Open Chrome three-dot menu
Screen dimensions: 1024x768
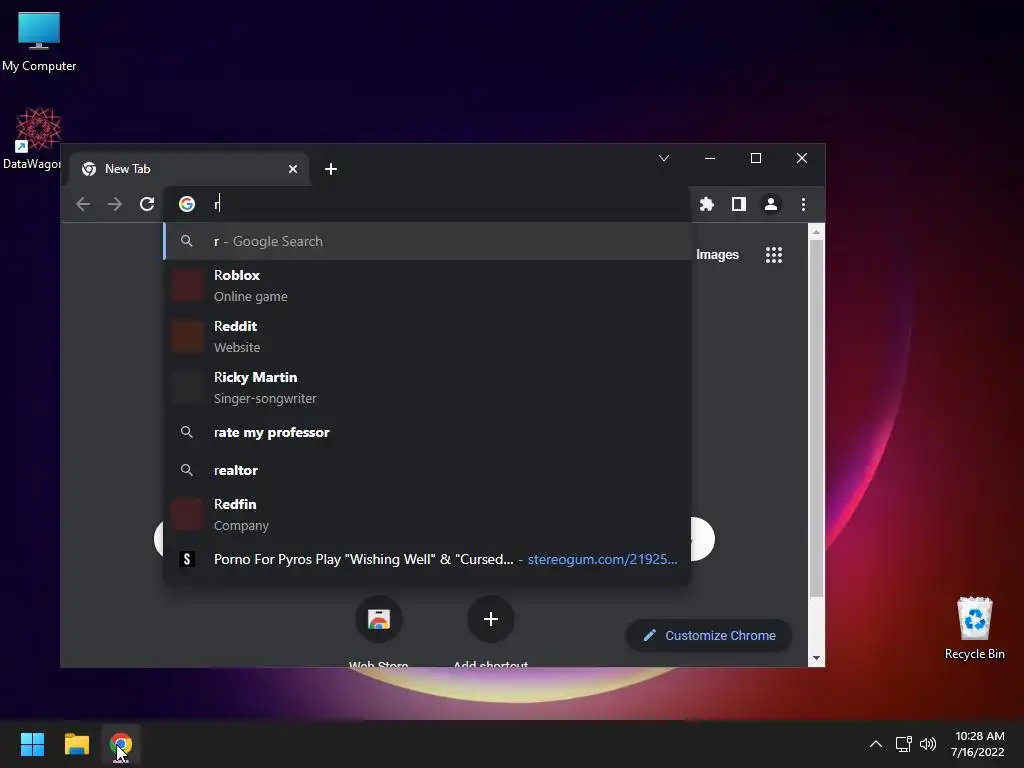(x=803, y=204)
